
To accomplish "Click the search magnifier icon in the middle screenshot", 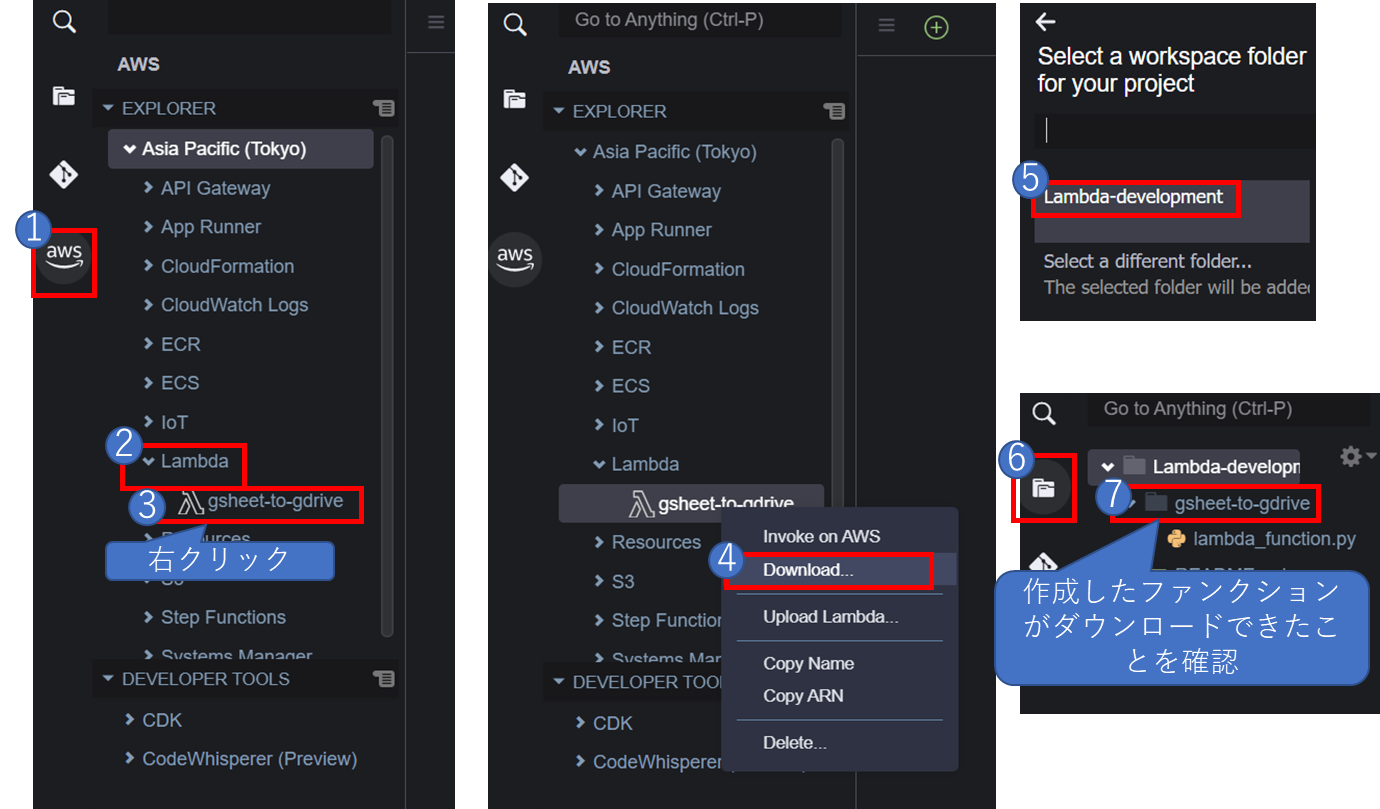I will 515,25.
